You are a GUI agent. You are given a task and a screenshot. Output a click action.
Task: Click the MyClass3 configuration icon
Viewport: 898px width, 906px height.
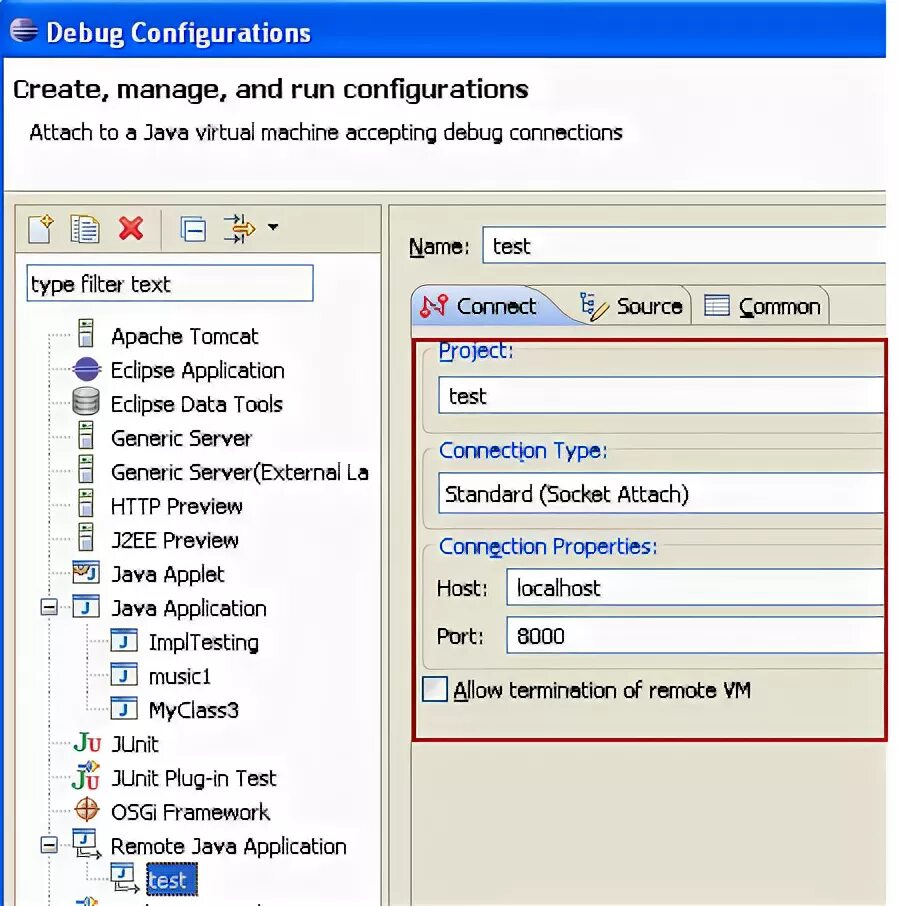(x=124, y=708)
